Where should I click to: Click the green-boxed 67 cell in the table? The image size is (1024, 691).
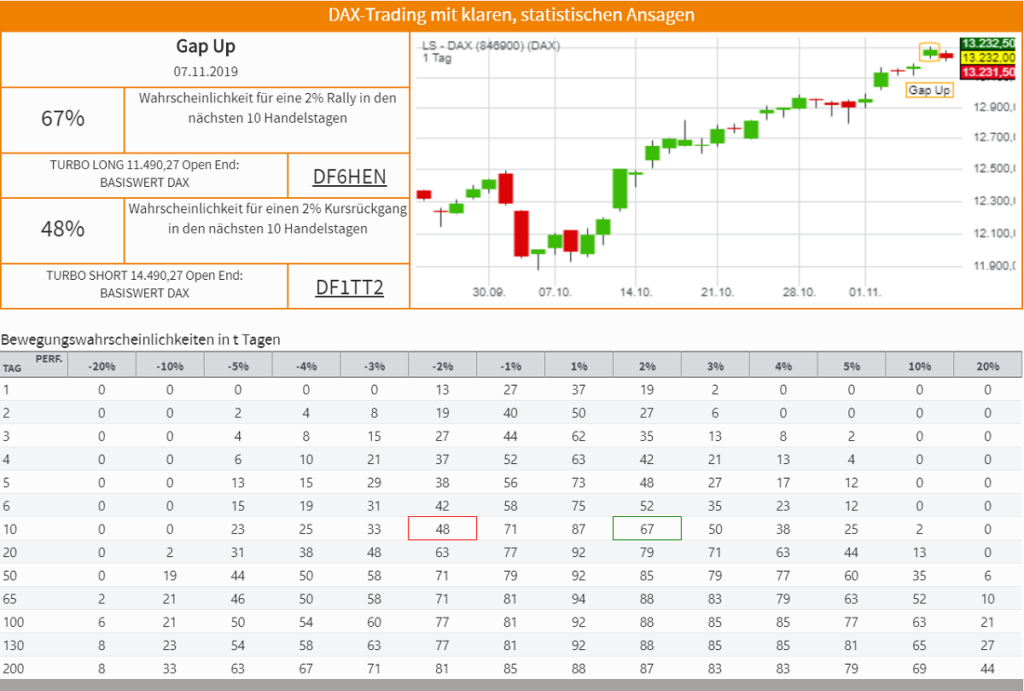click(x=647, y=528)
